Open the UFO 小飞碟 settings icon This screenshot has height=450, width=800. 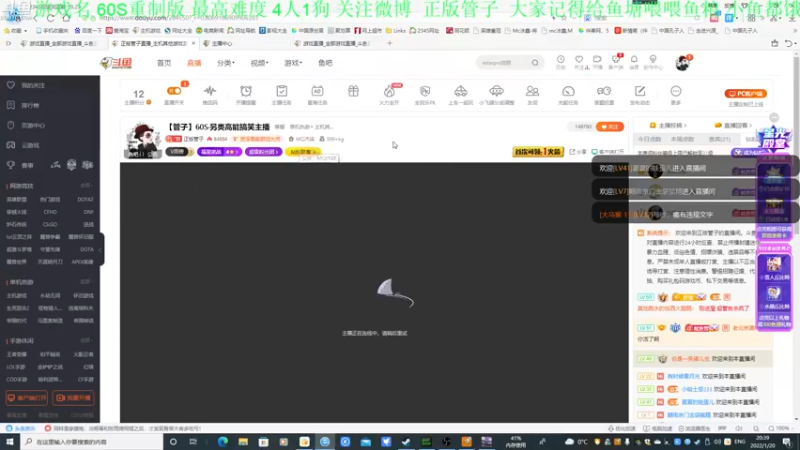pyautogui.click(x=496, y=91)
